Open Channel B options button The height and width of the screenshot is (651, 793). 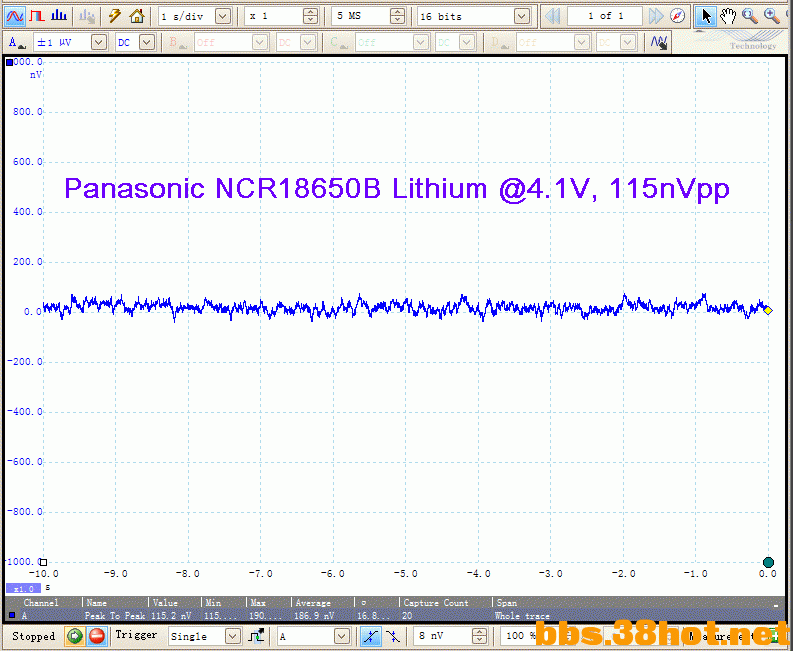pos(176,42)
